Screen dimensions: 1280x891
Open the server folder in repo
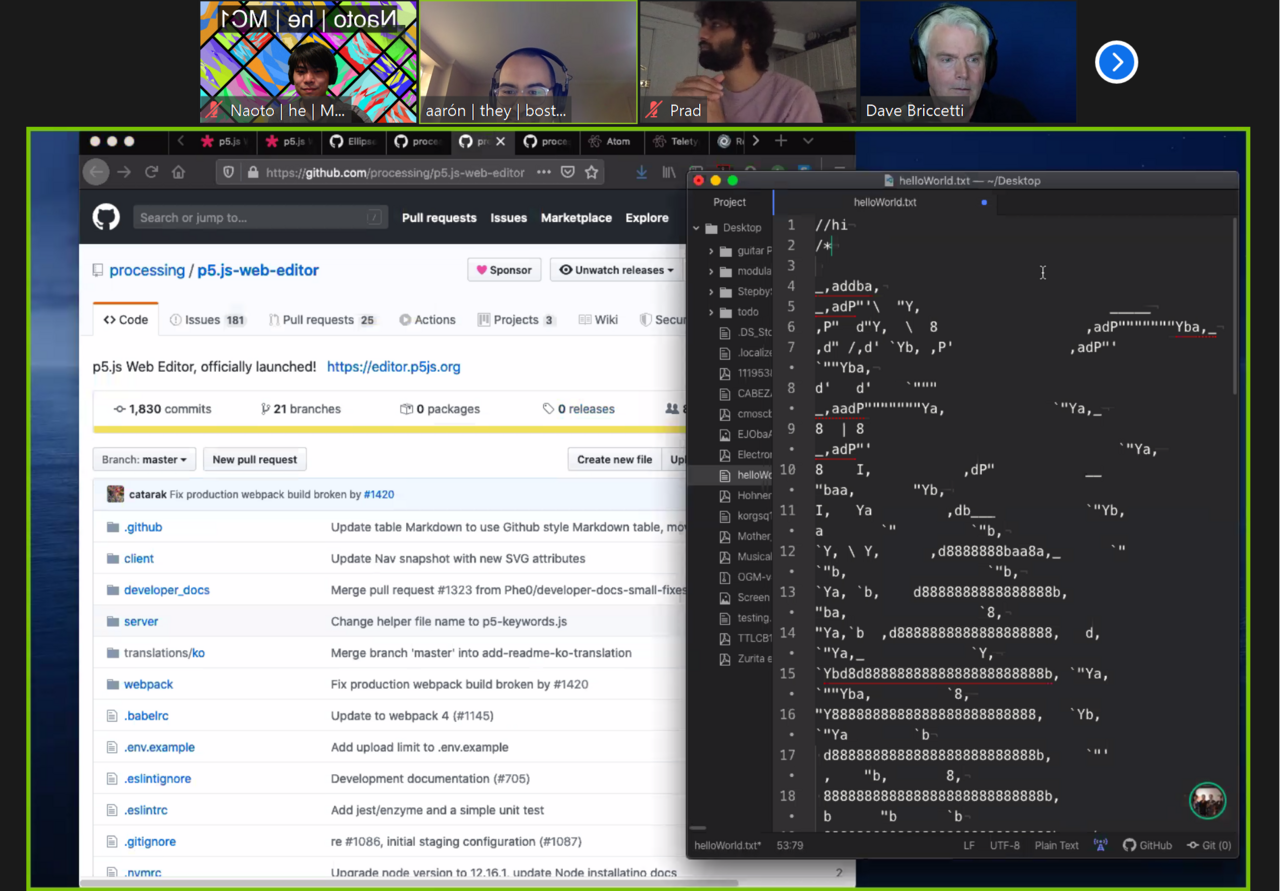point(141,621)
